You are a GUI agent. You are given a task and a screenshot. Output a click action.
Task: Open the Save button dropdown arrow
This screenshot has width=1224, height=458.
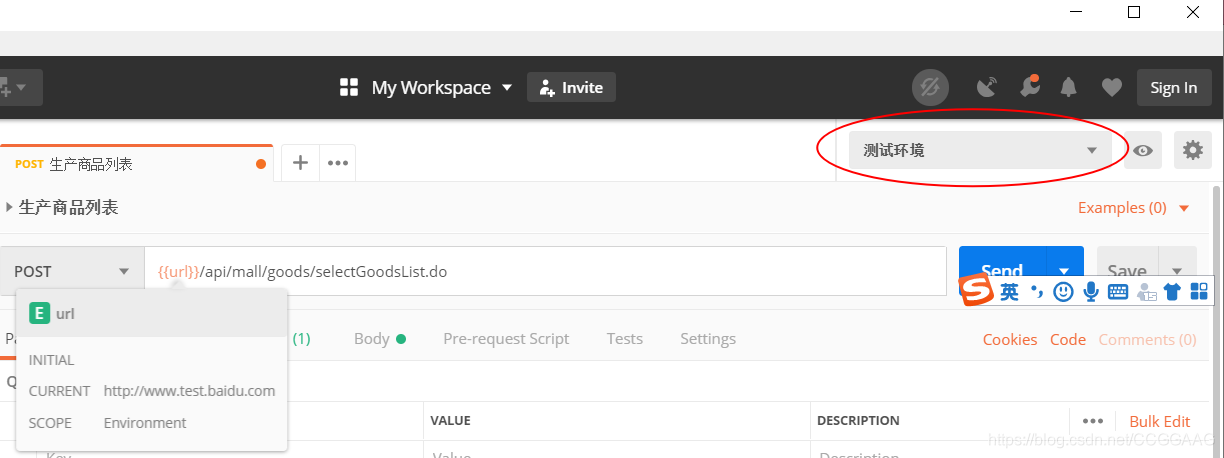pos(1177,271)
